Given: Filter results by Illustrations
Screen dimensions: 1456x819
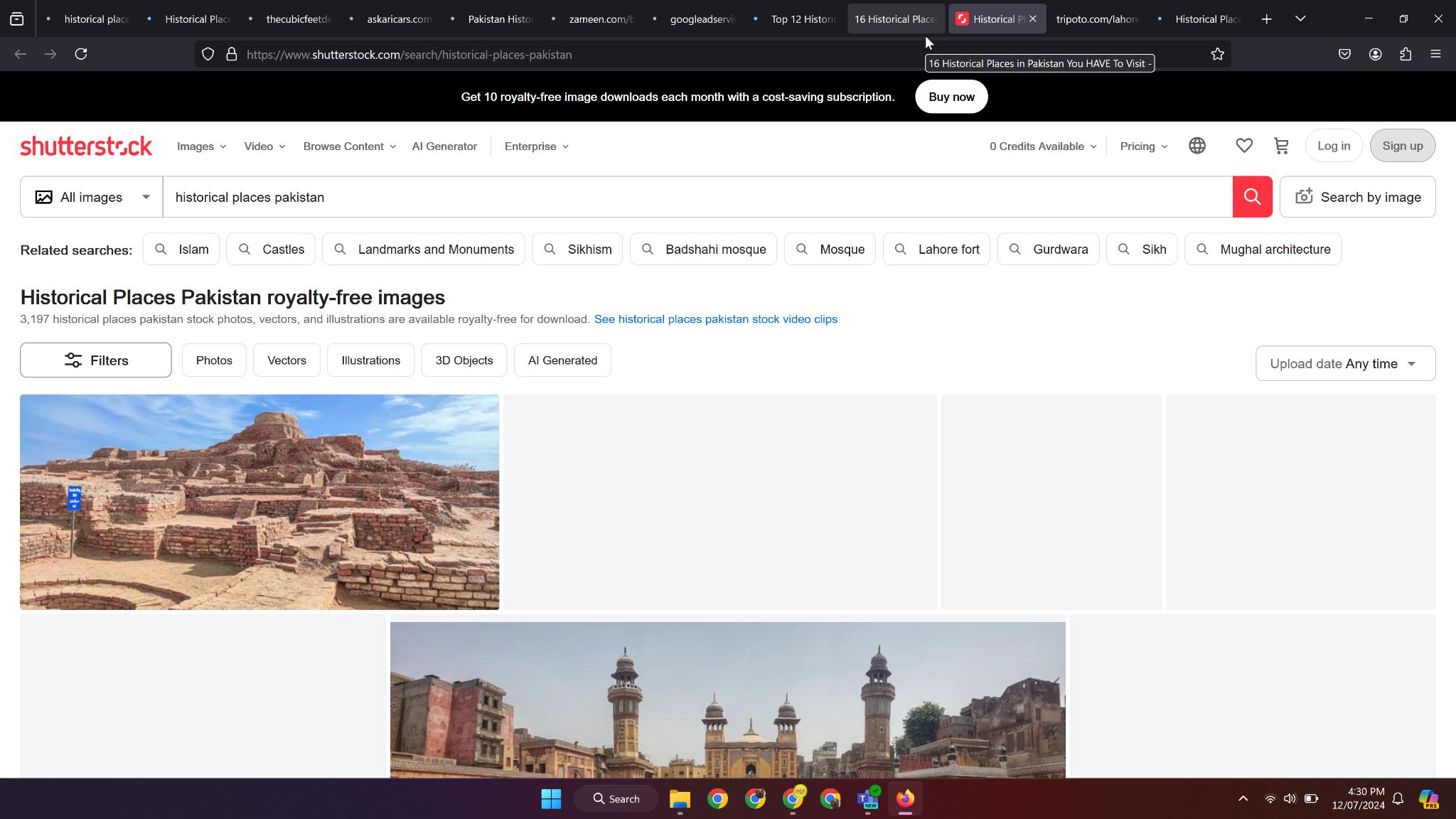Looking at the screenshot, I should [x=370, y=360].
